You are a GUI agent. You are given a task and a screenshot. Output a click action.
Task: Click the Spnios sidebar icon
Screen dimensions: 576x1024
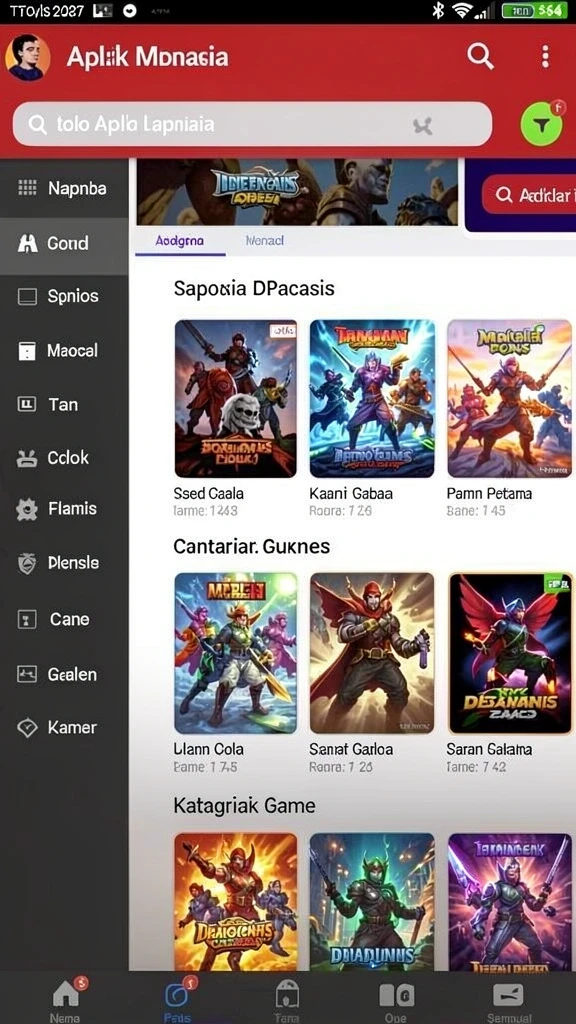pos(27,297)
